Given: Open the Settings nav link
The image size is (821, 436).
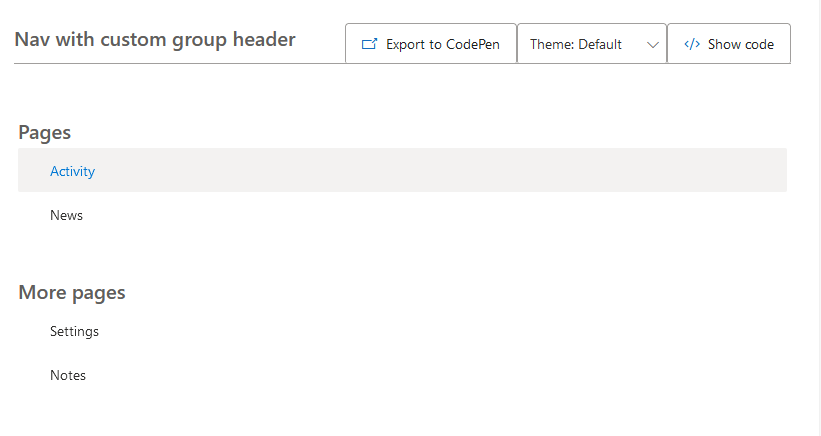Looking at the screenshot, I should pos(402,331).
